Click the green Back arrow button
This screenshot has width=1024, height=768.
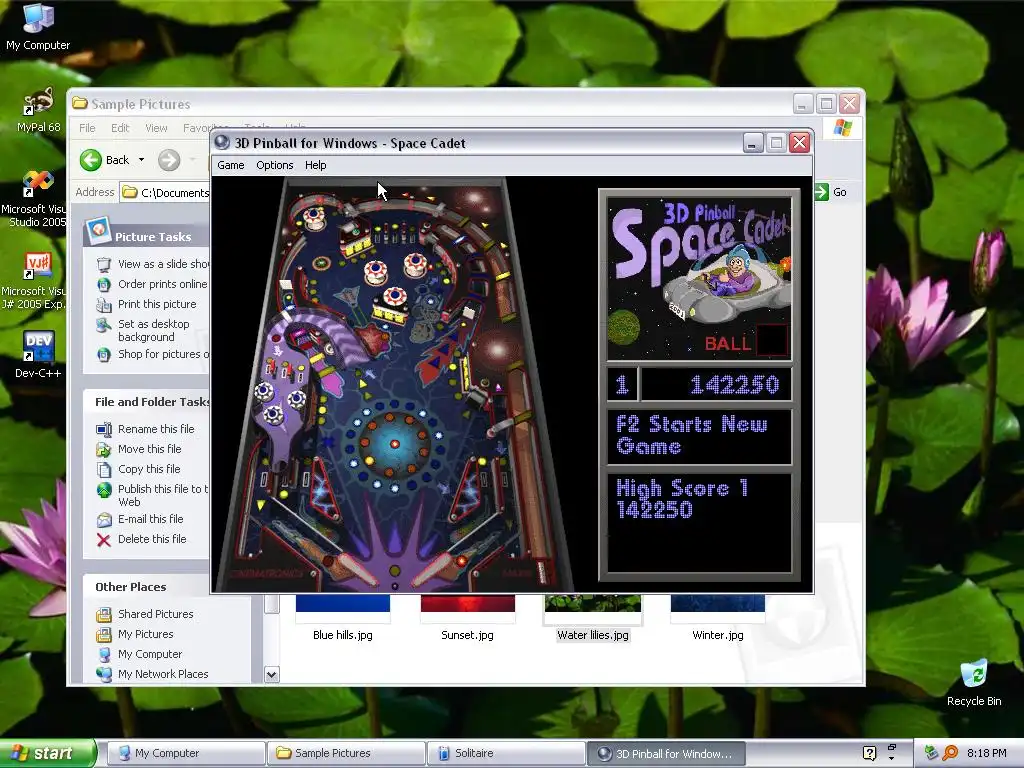tap(91, 160)
